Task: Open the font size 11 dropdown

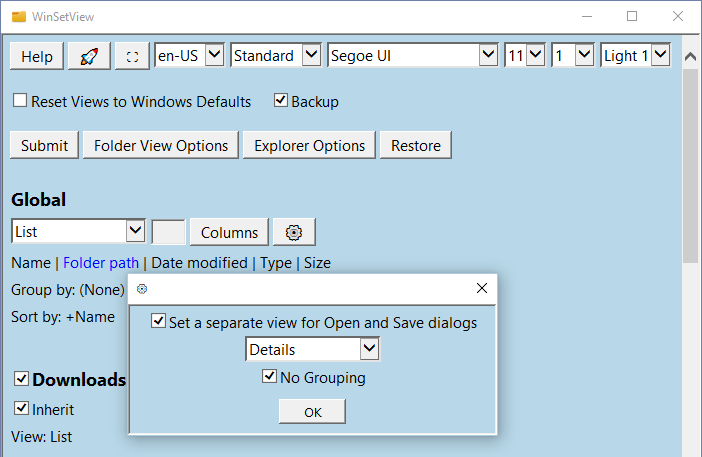Action: (525, 56)
